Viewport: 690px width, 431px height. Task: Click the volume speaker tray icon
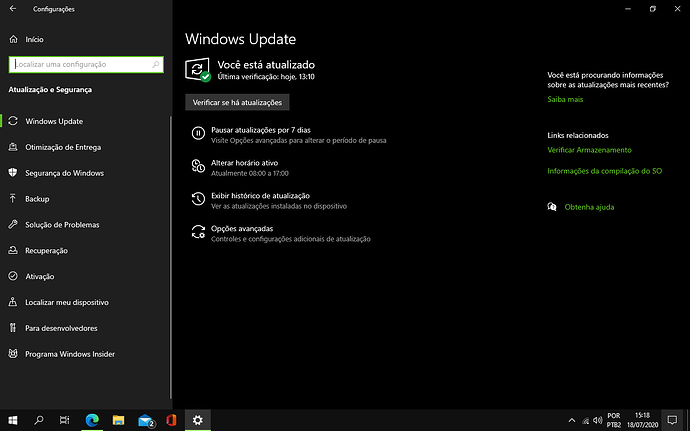pyautogui.click(x=598, y=420)
